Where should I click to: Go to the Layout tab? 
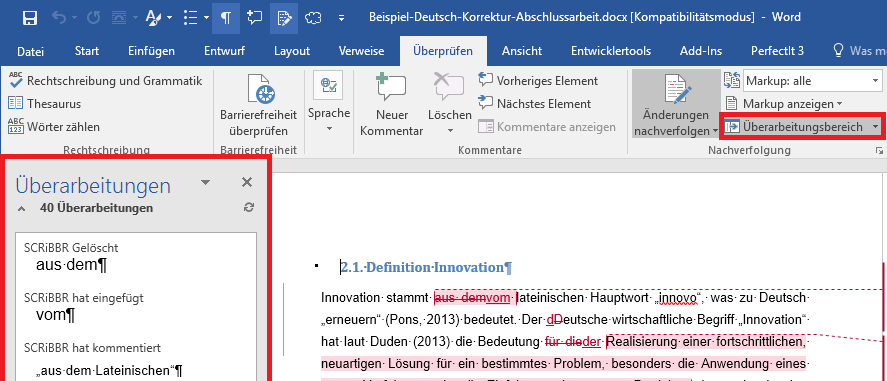pos(292,51)
